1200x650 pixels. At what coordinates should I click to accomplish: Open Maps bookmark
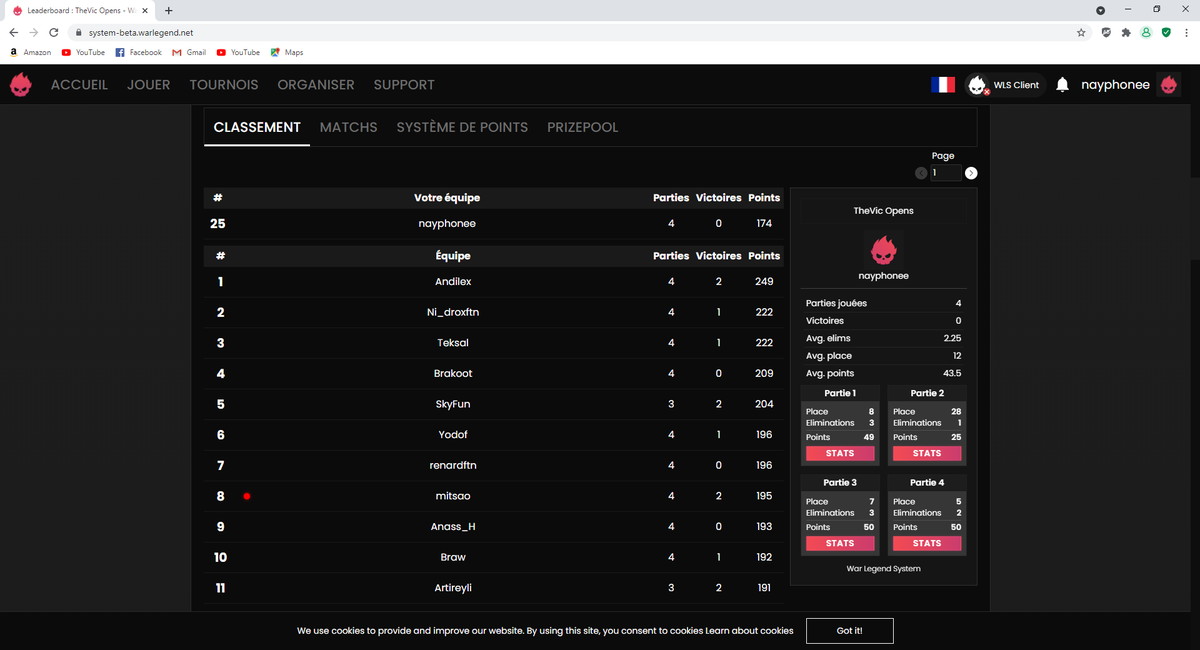(x=287, y=52)
